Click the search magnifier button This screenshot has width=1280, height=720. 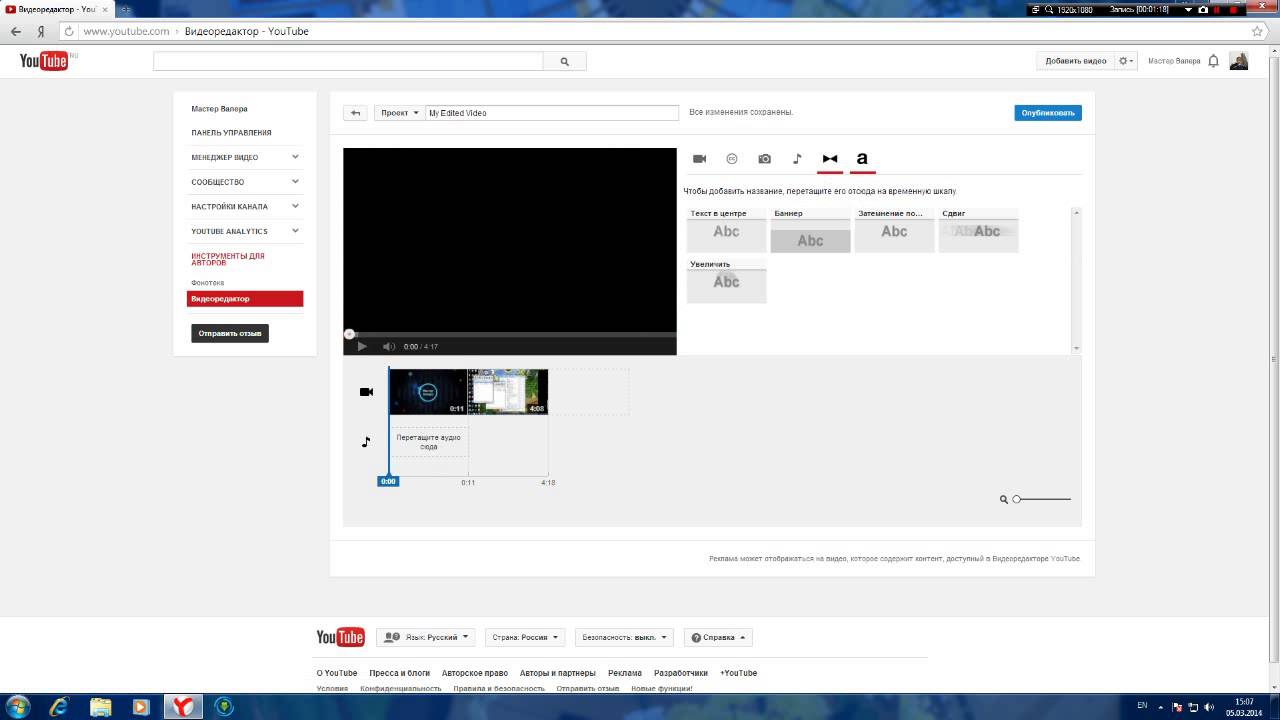tap(564, 61)
